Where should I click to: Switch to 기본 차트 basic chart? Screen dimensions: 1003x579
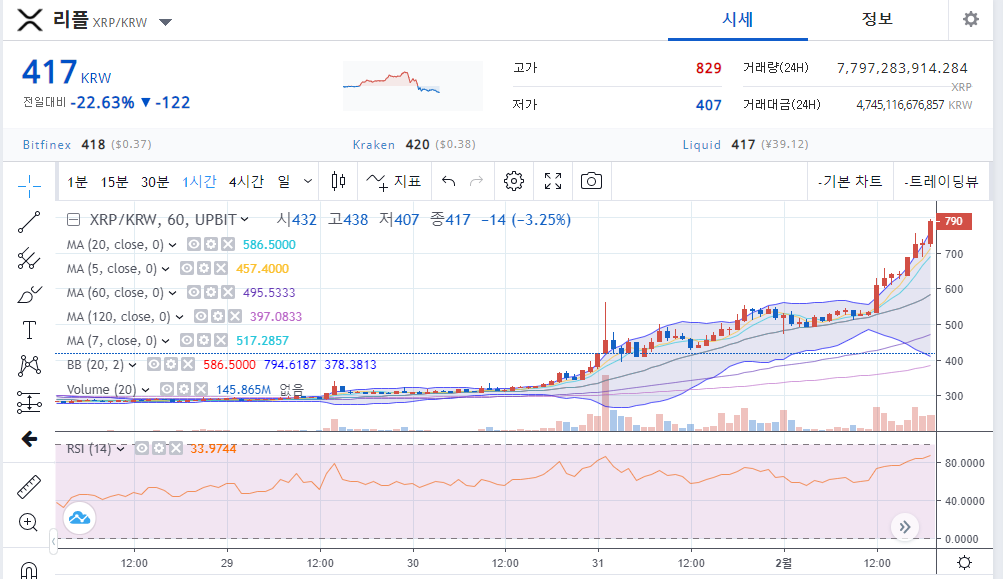click(850, 182)
